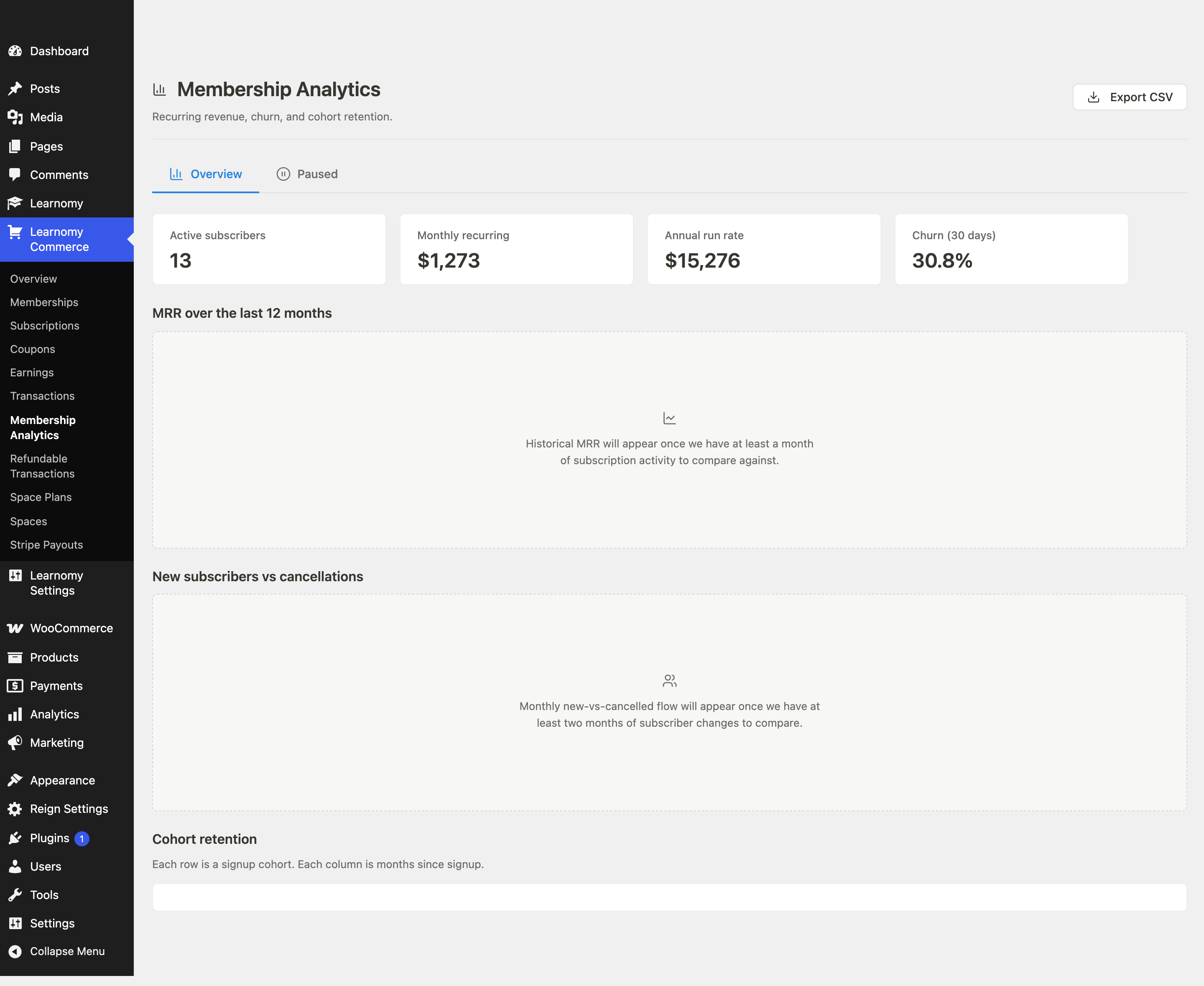Image resolution: width=1204 pixels, height=986 pixels.
Task: Click the Learnomy Settings sliders icon
Action: 15,575
